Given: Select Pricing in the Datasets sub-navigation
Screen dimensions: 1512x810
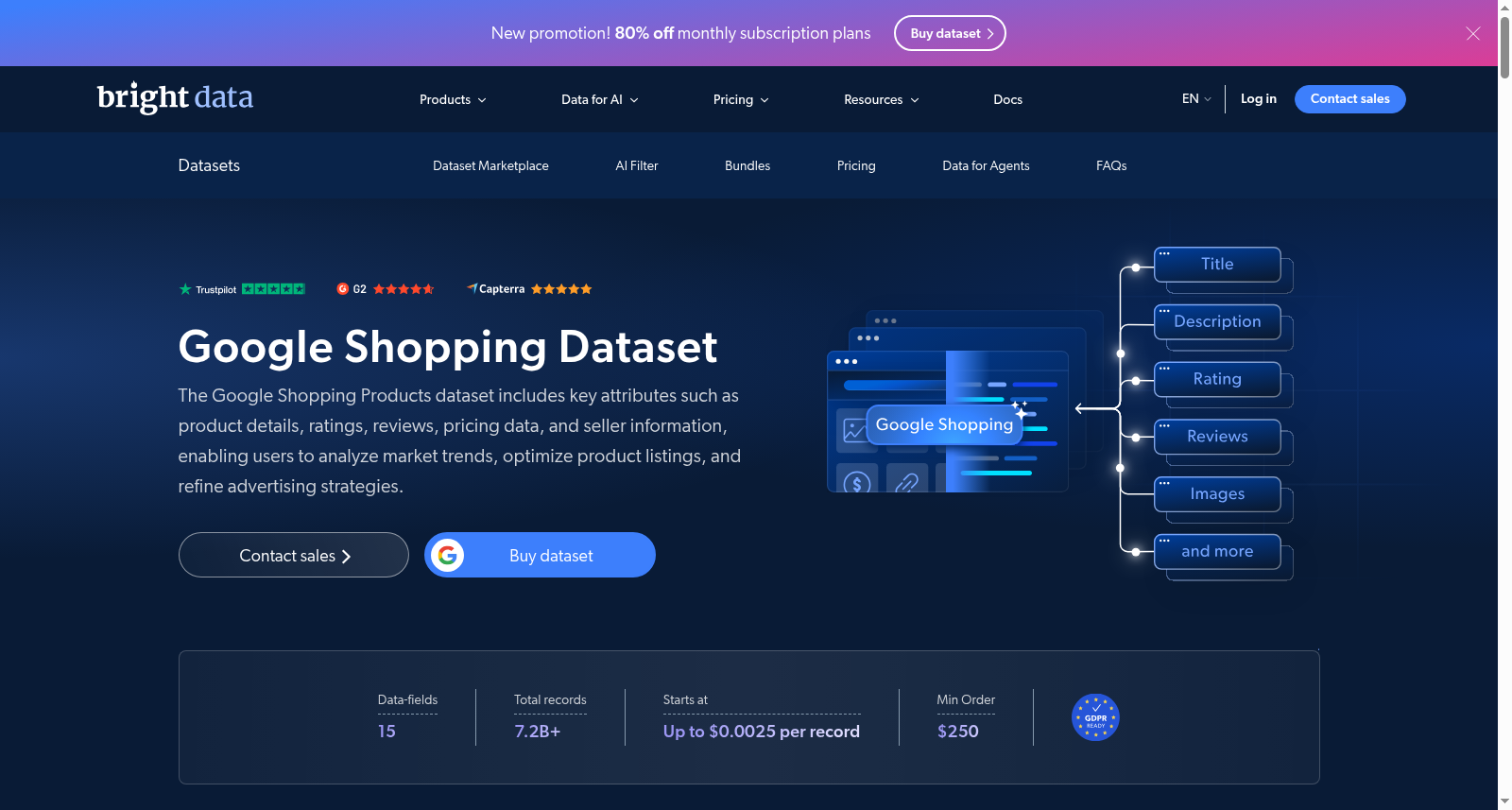Looking at the screenshot, I should 856,165.
